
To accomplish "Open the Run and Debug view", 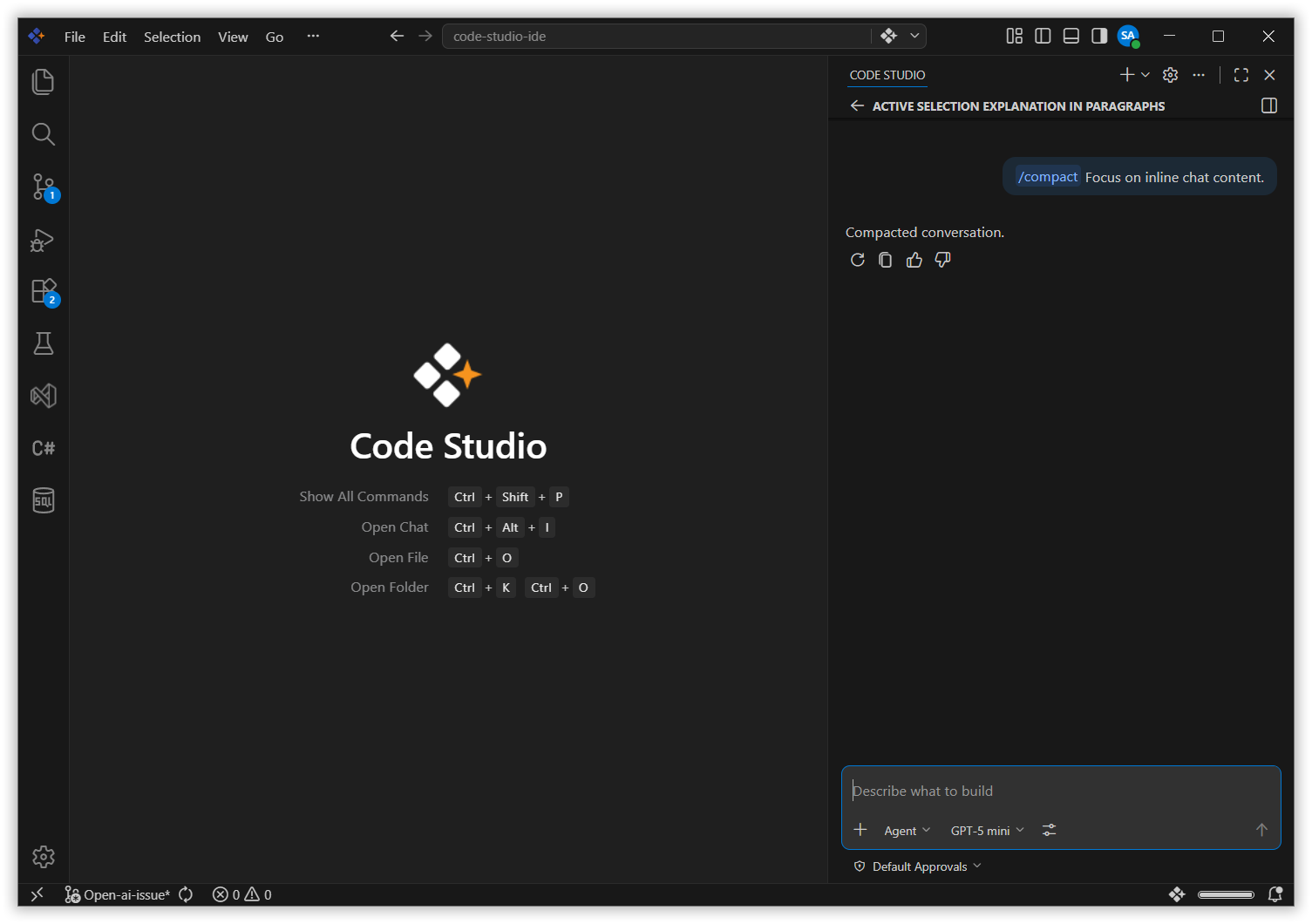I will pos(43,239).
